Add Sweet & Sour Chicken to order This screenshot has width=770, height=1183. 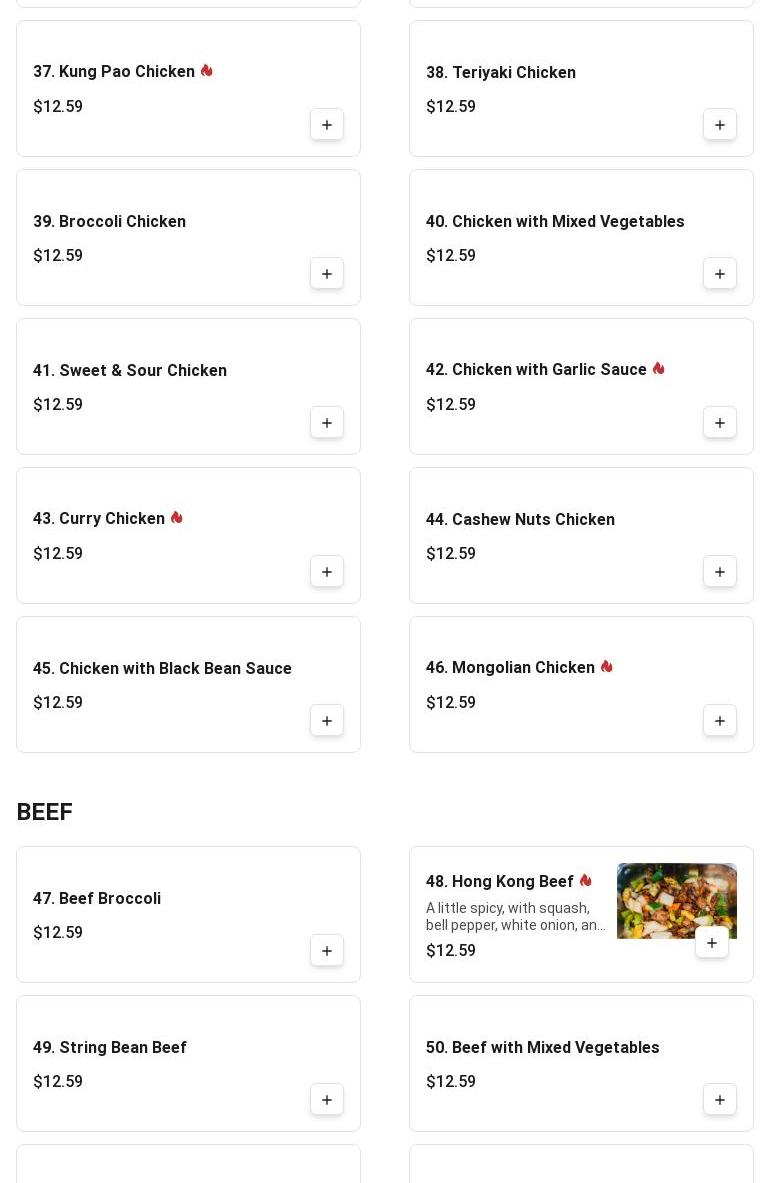[x=327, y=422]
